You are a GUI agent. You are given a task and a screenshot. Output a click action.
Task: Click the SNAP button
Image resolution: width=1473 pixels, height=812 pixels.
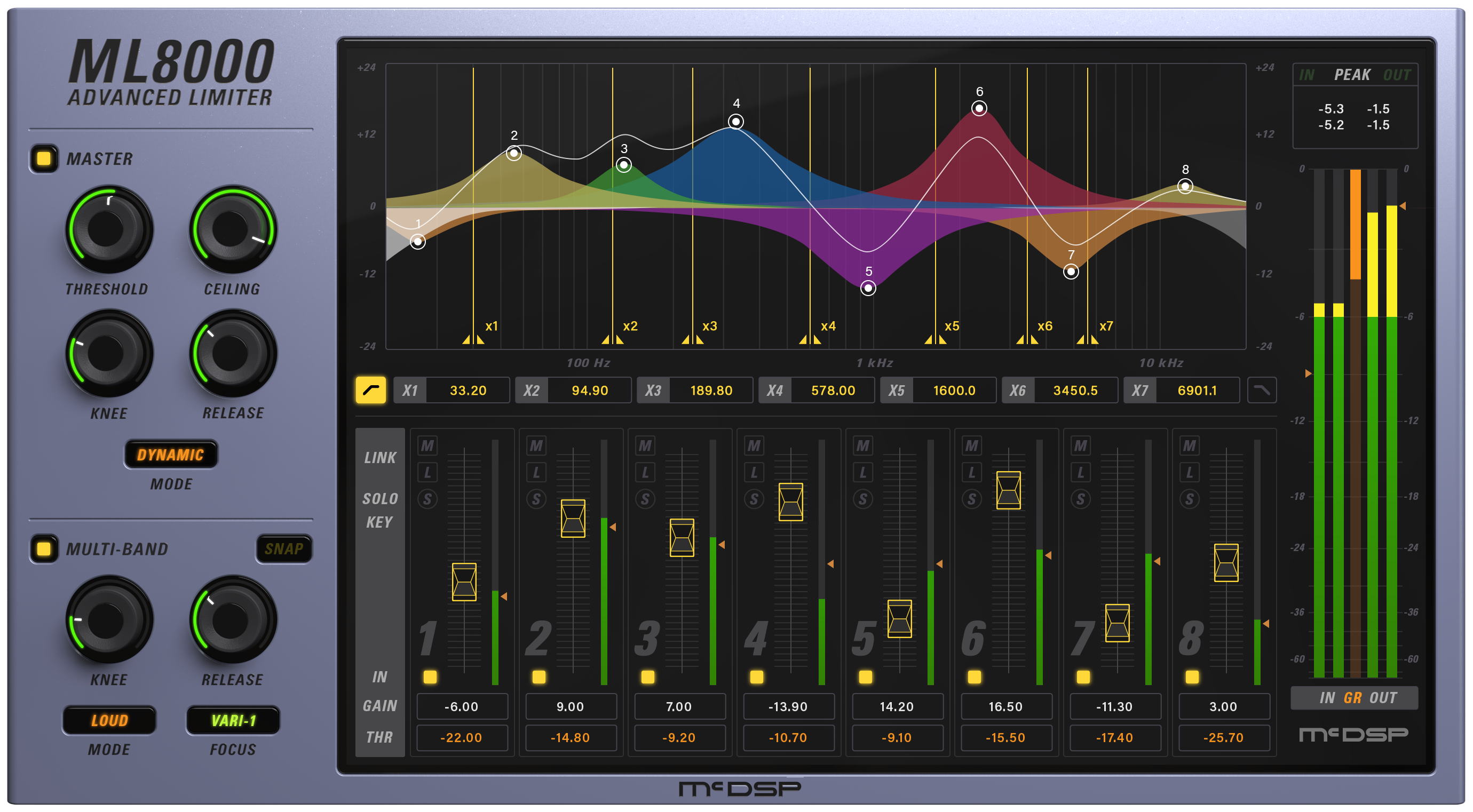point(284,549)
